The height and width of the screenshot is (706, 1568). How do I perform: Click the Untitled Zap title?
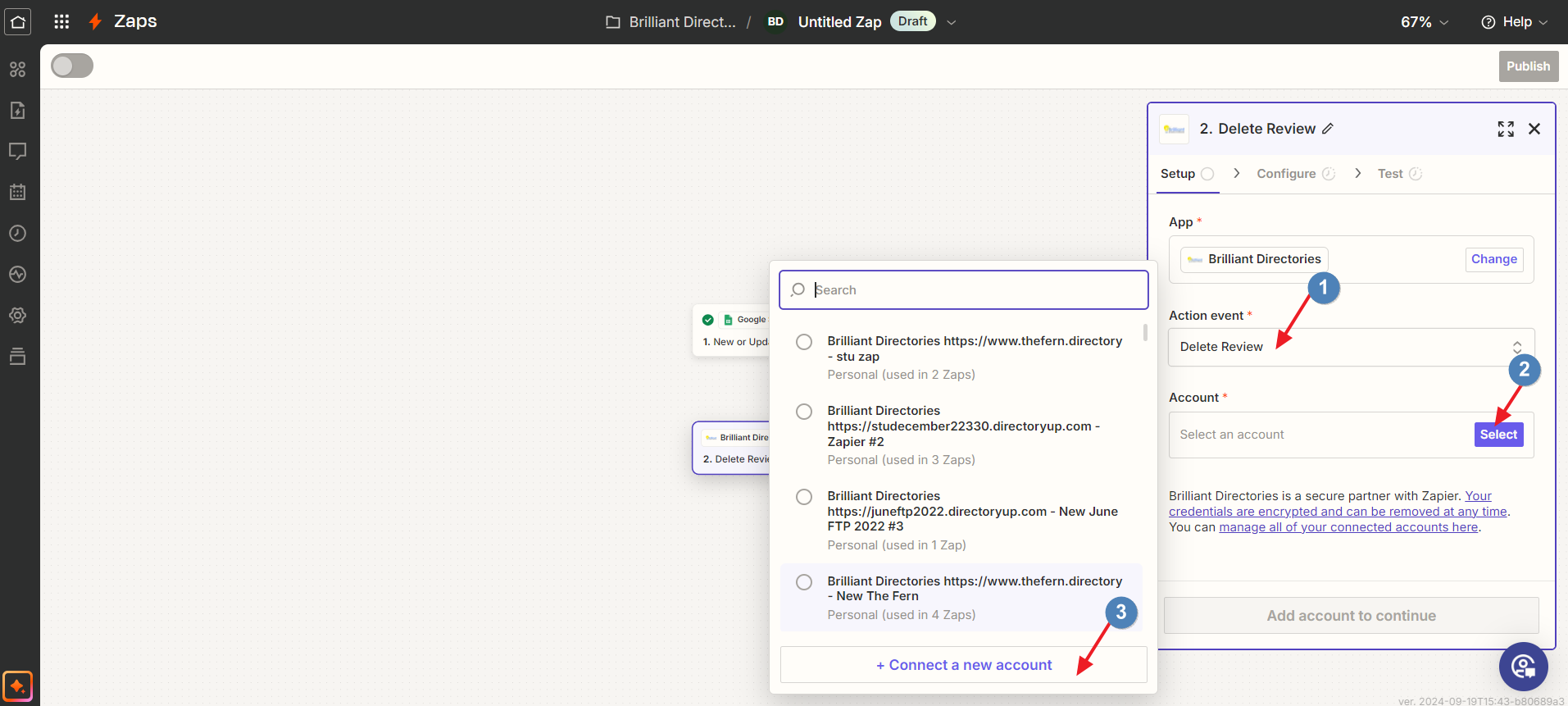click(839, 22)
